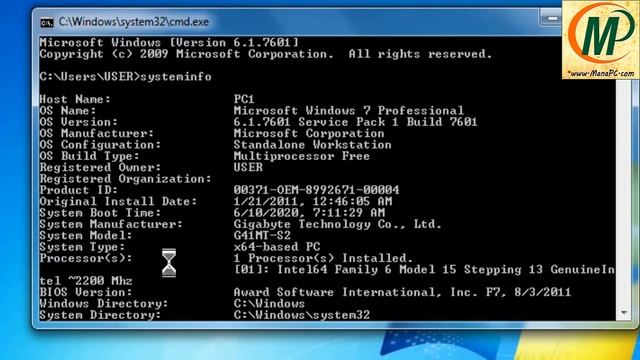Click 'Standalone Workstation' configuration value
Image resolution: width=640 pixels, height=360 pixels.
pos(313,145)
